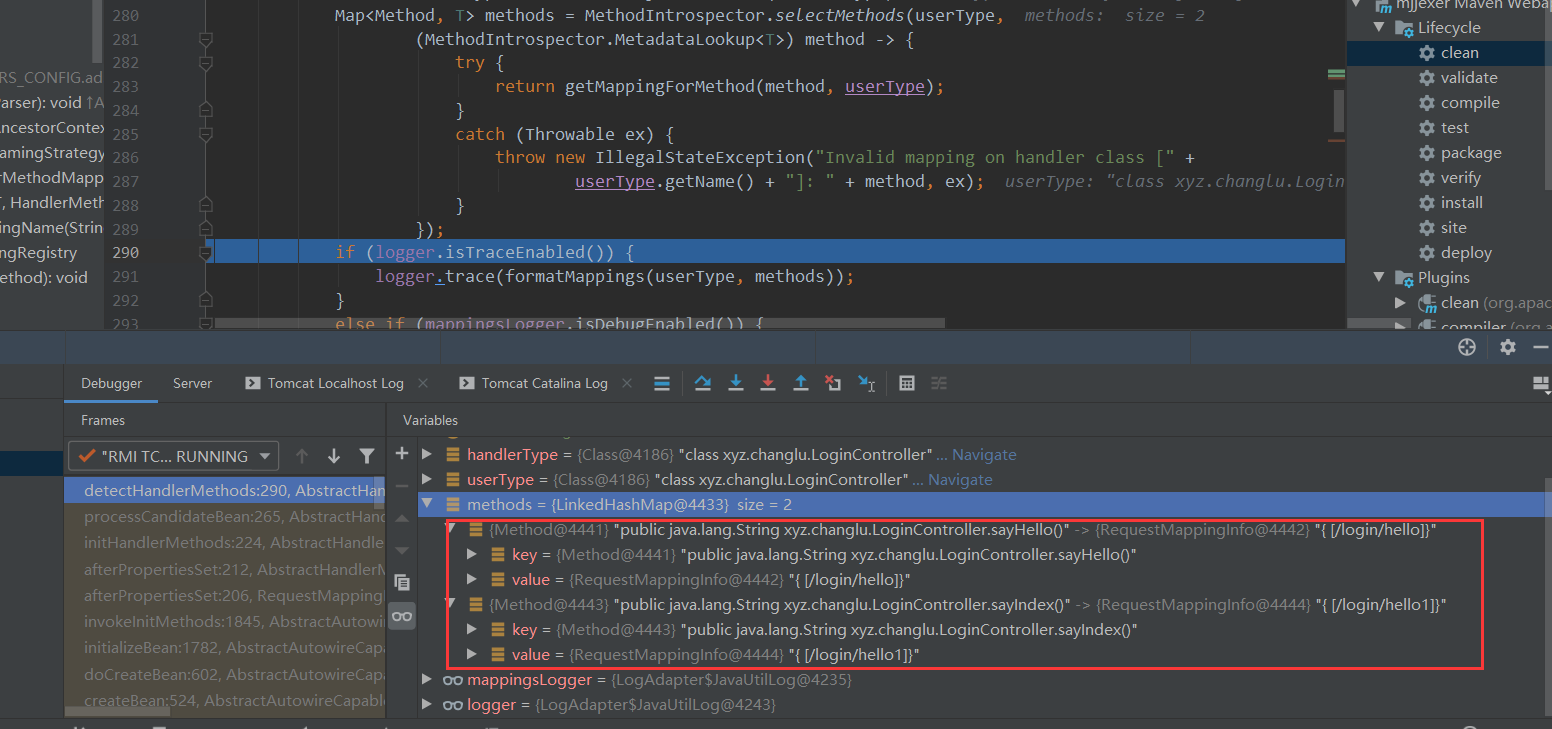Select the createBean:524 stack frame
Screen dimensions: 1552x729
coord(225,701)
